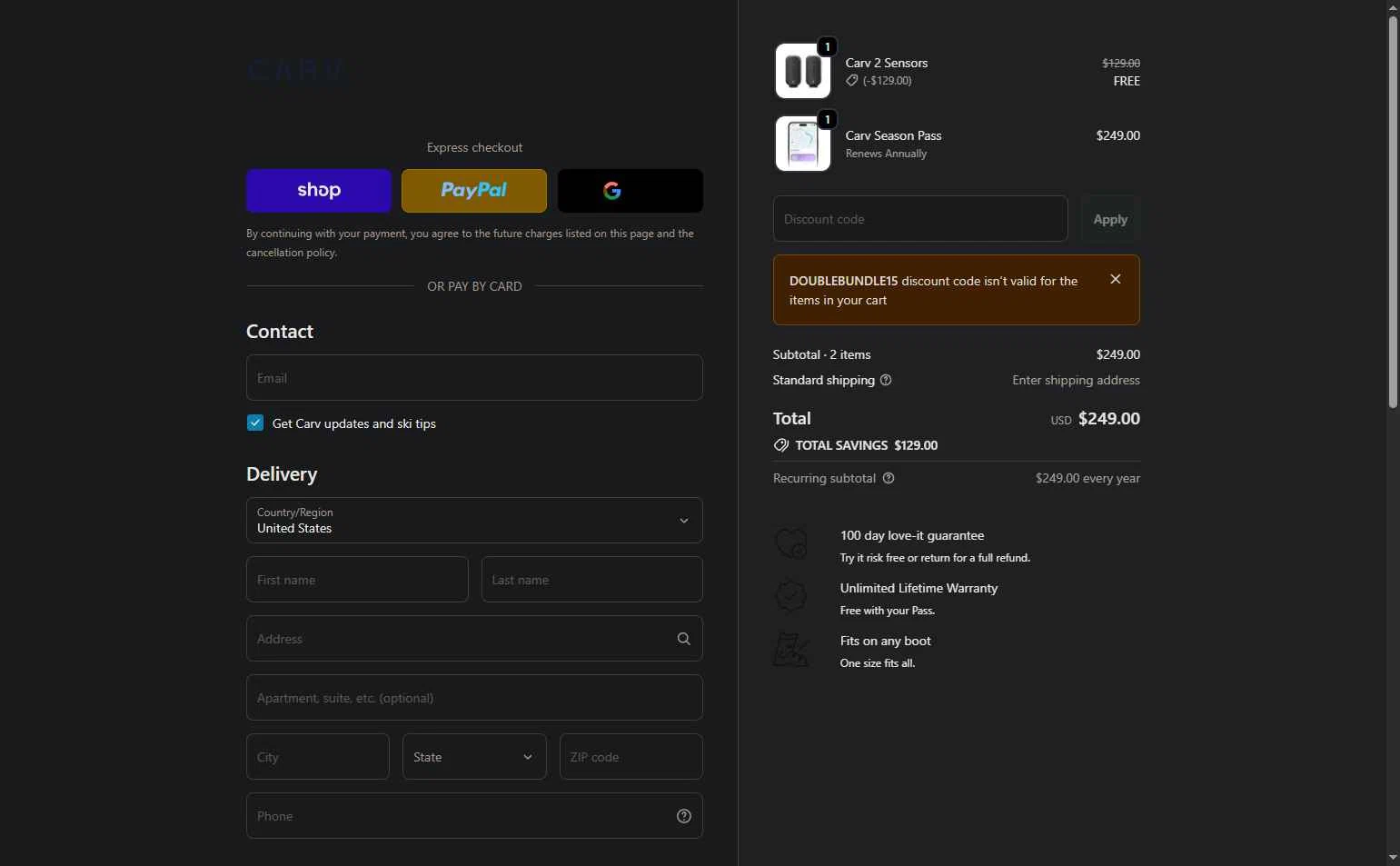Screen dimensions: 1400x866
Task: Focus the Email input field
Action: coord(474,377)
